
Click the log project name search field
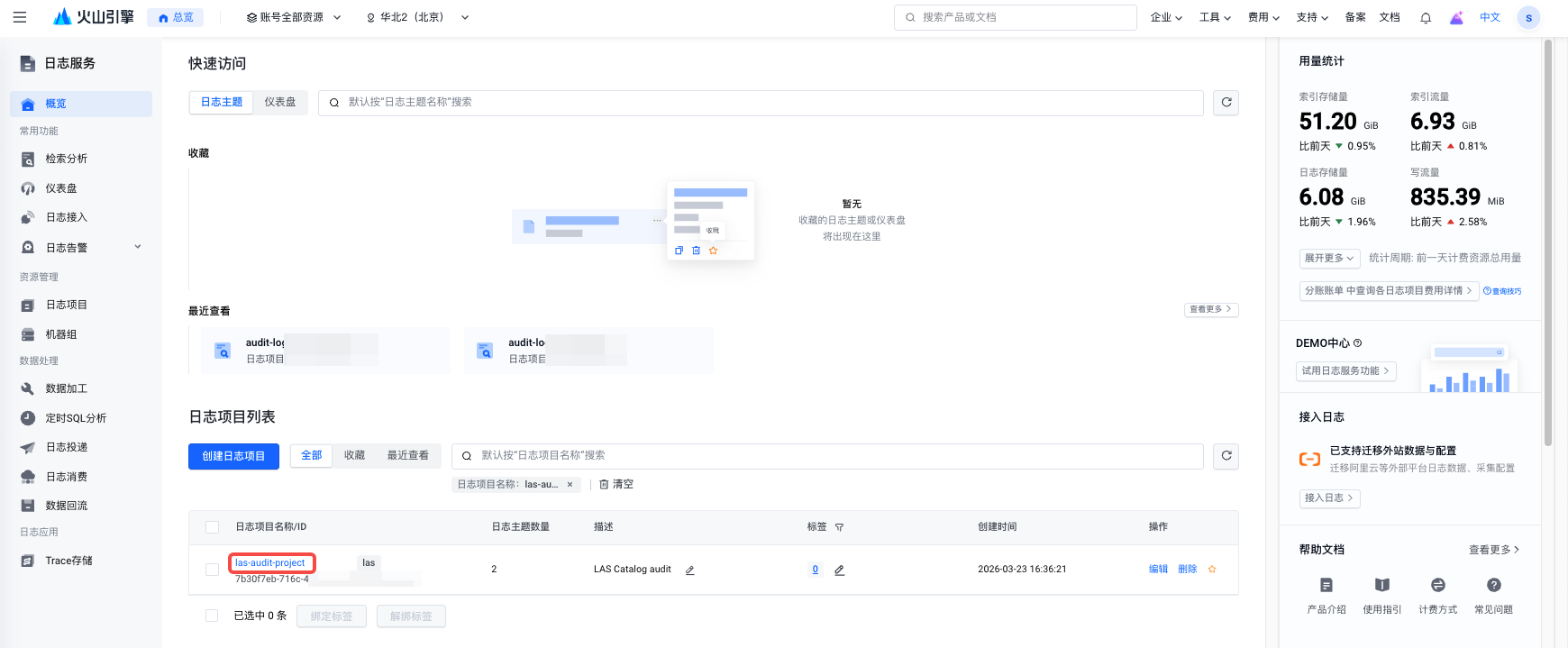pos(829,456)
